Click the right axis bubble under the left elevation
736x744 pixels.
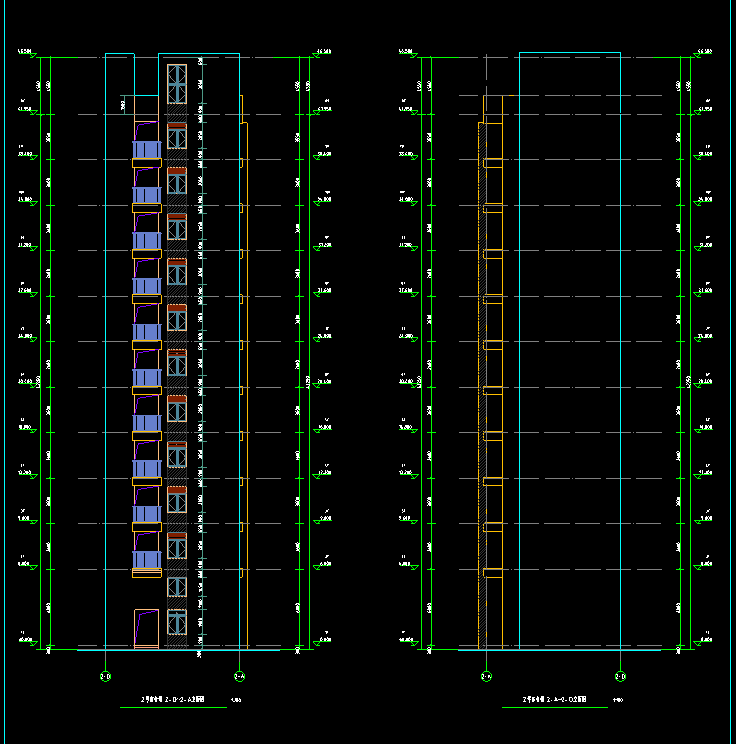[239, 677]
